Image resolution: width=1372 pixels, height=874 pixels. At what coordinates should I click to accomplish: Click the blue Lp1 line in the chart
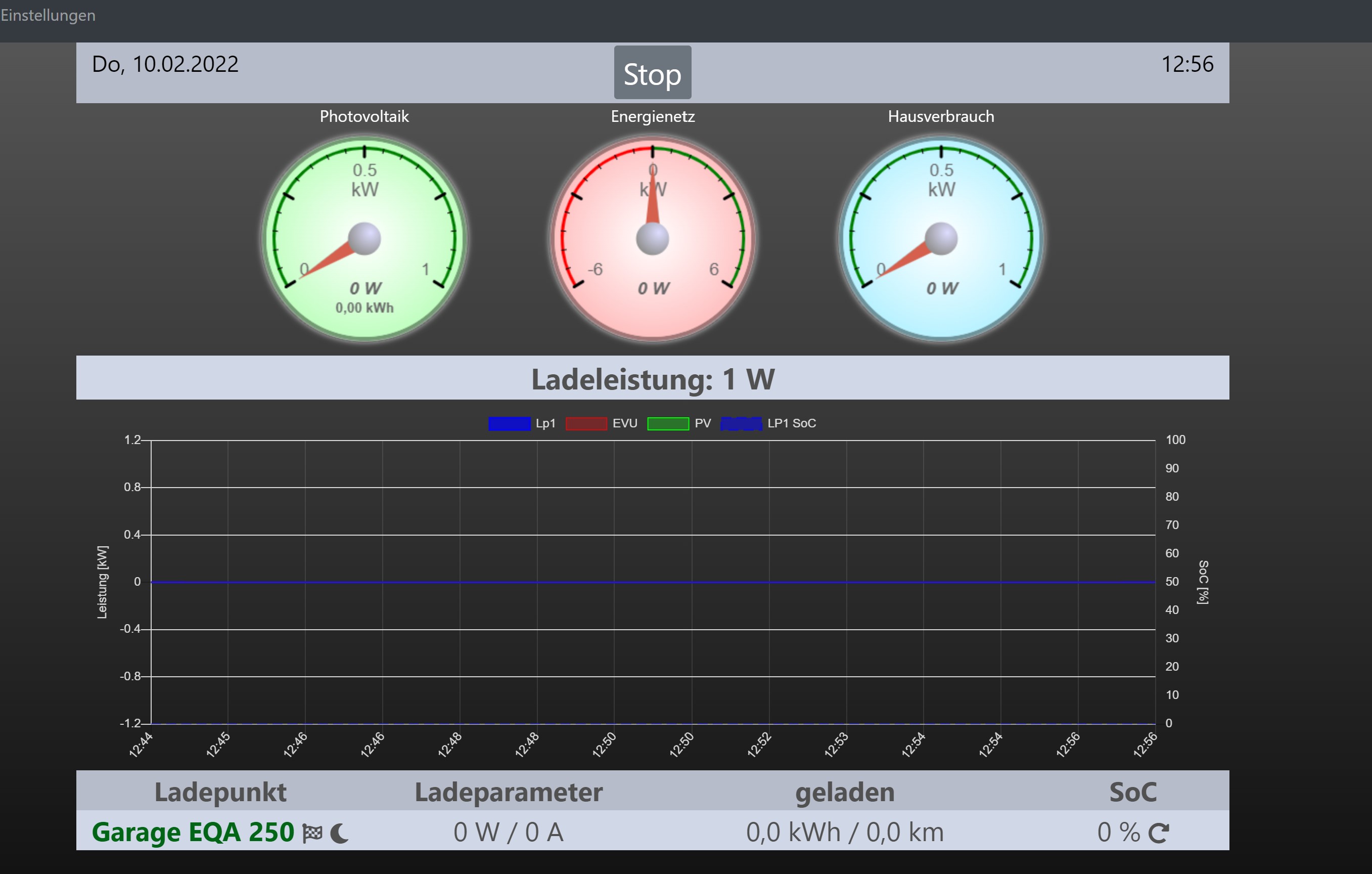click(x=653, y=582)
